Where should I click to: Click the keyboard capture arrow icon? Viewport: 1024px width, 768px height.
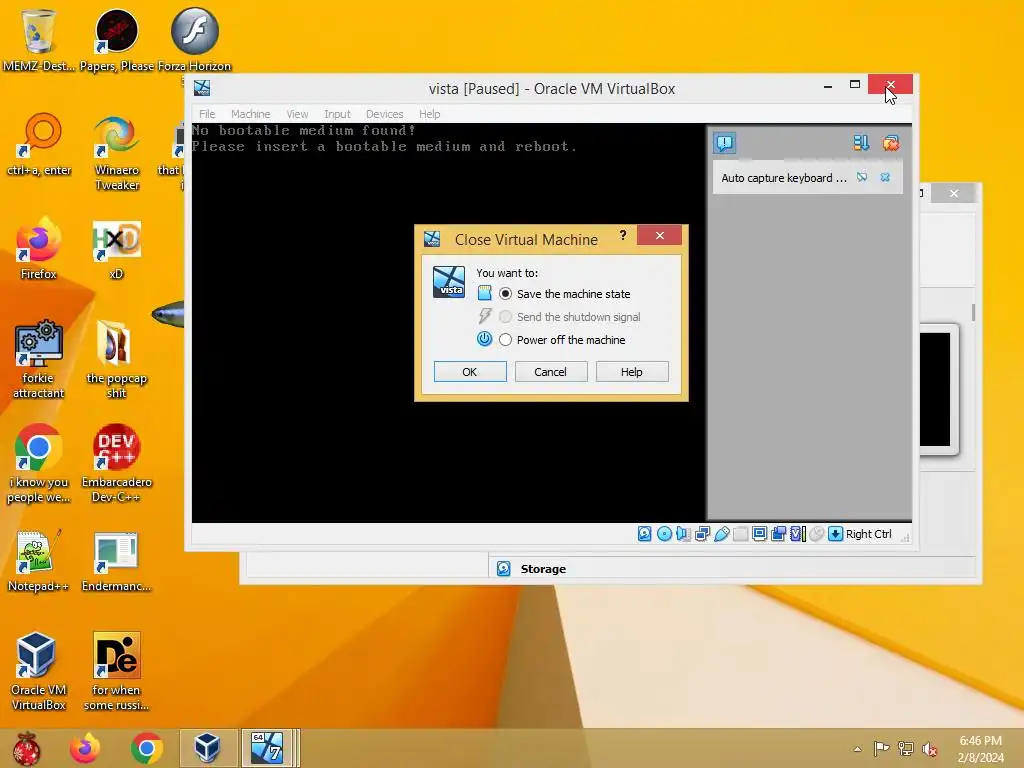(x=835, y=534)
